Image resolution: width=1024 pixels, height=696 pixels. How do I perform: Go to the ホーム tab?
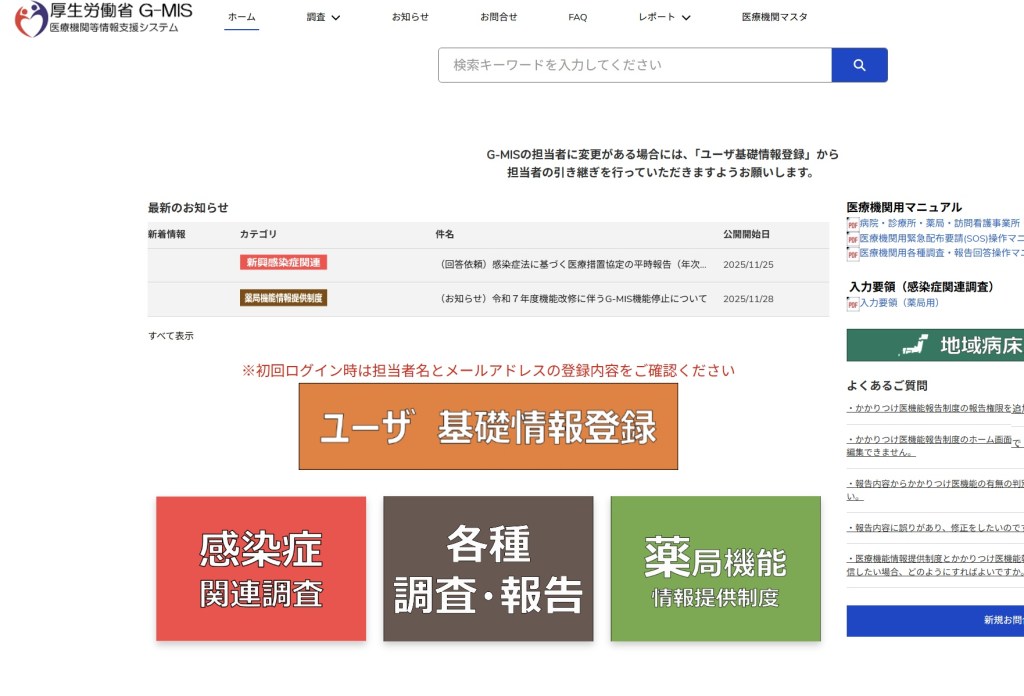pos(241,17)
